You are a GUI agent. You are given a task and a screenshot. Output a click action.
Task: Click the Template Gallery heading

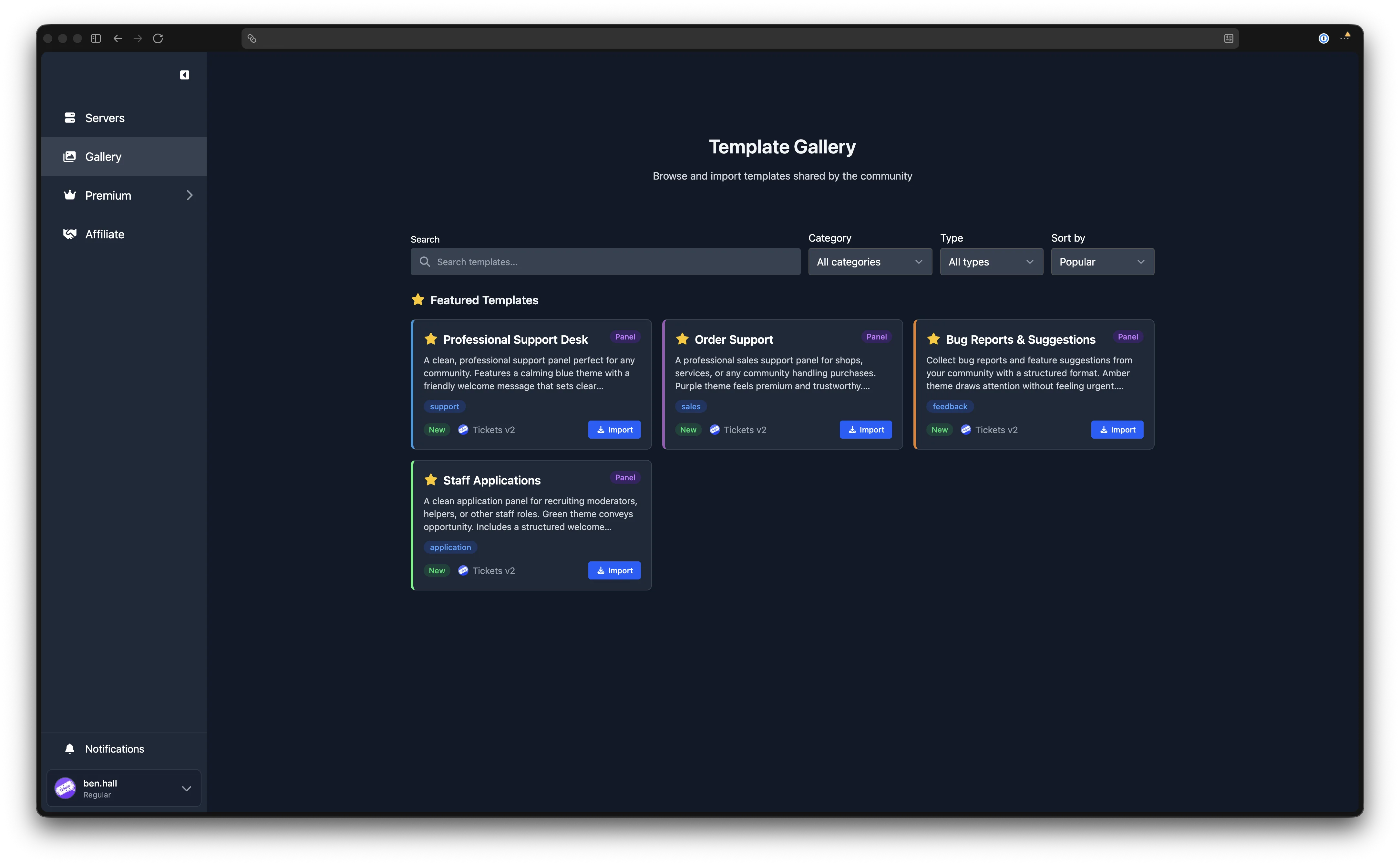point(782,147)
